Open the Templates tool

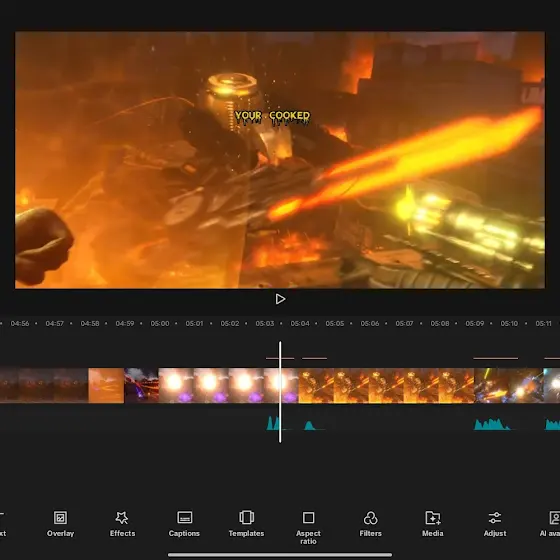(x=246, y=524)
